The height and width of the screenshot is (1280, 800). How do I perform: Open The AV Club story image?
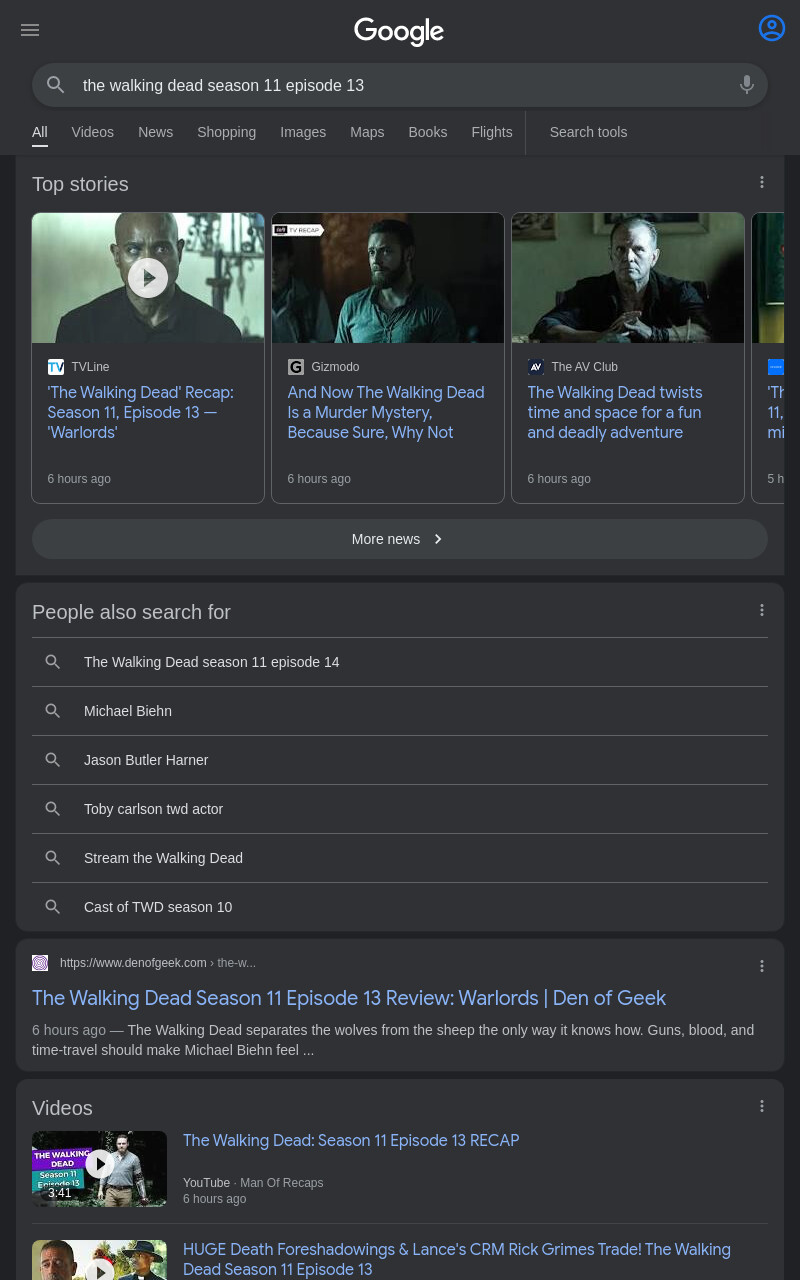pos(628,278)
